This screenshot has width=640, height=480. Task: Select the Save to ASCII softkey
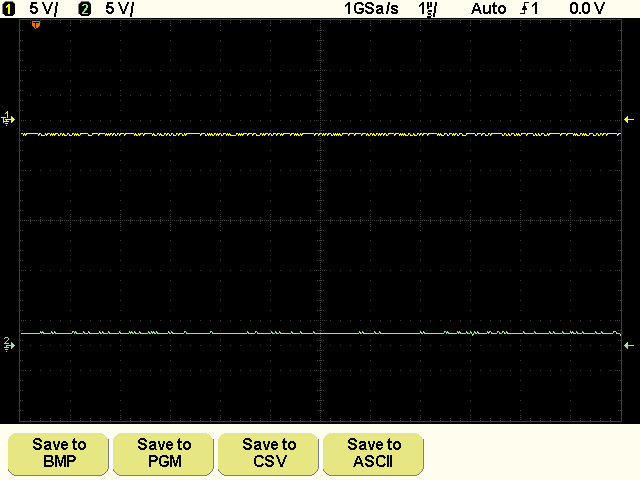click(373, 454)
